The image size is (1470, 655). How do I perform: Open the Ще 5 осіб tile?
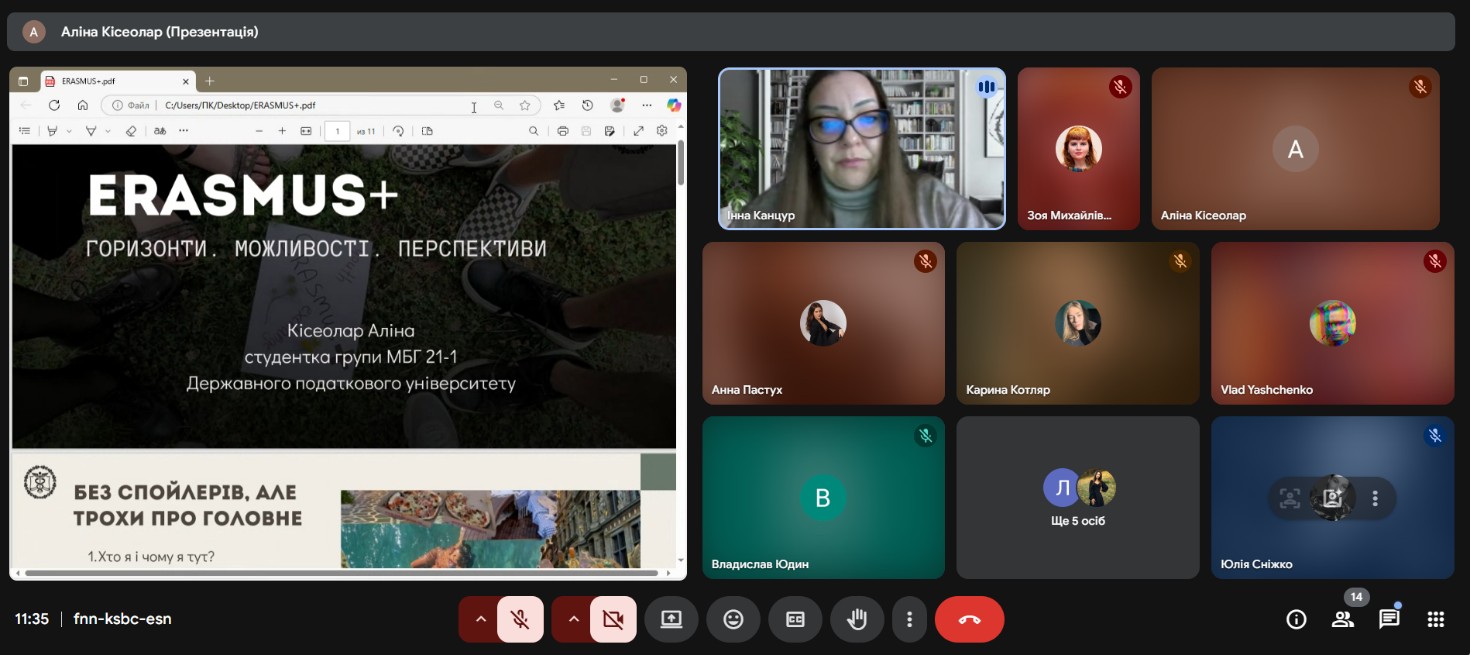pyautogui.click(x=1078, y=497)
